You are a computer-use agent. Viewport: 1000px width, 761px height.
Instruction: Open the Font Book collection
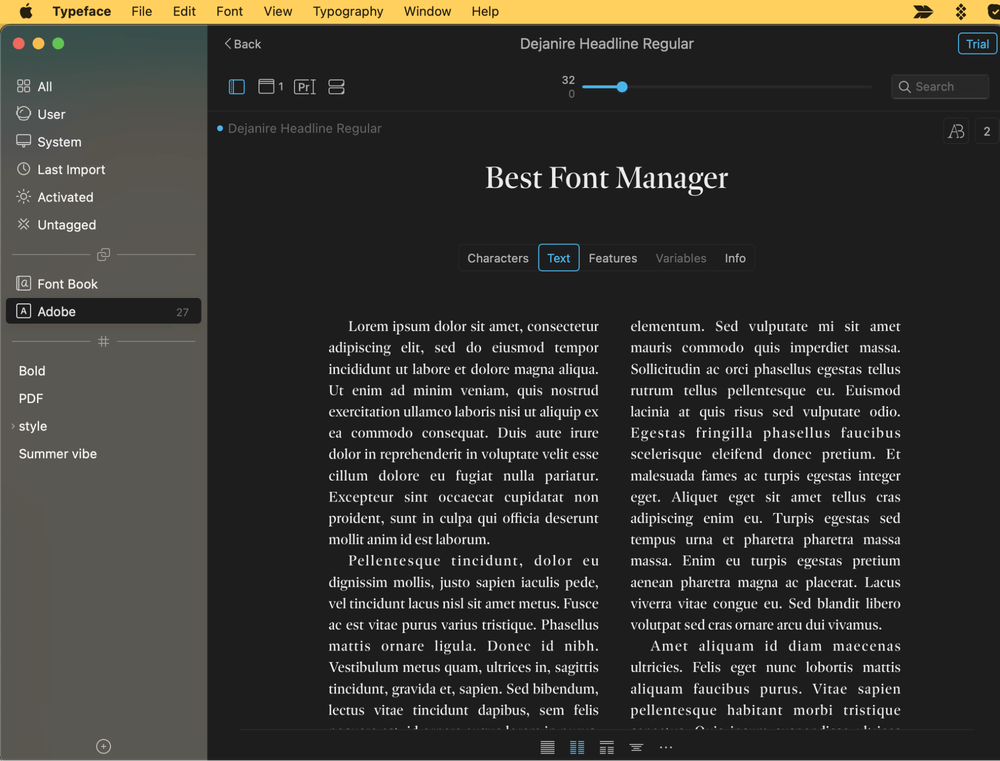pos(103,284)
